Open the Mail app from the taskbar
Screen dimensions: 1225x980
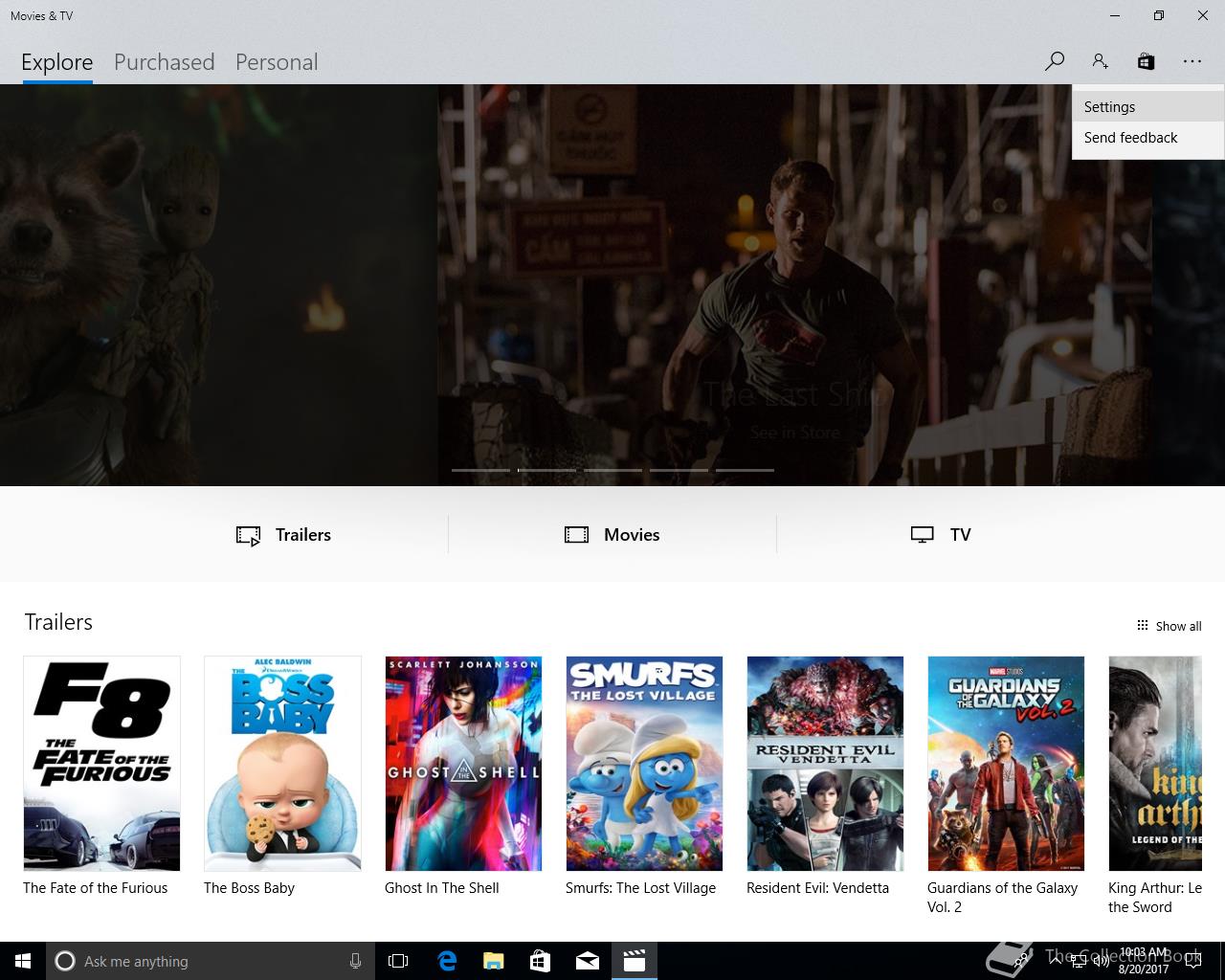click(588, 961)
